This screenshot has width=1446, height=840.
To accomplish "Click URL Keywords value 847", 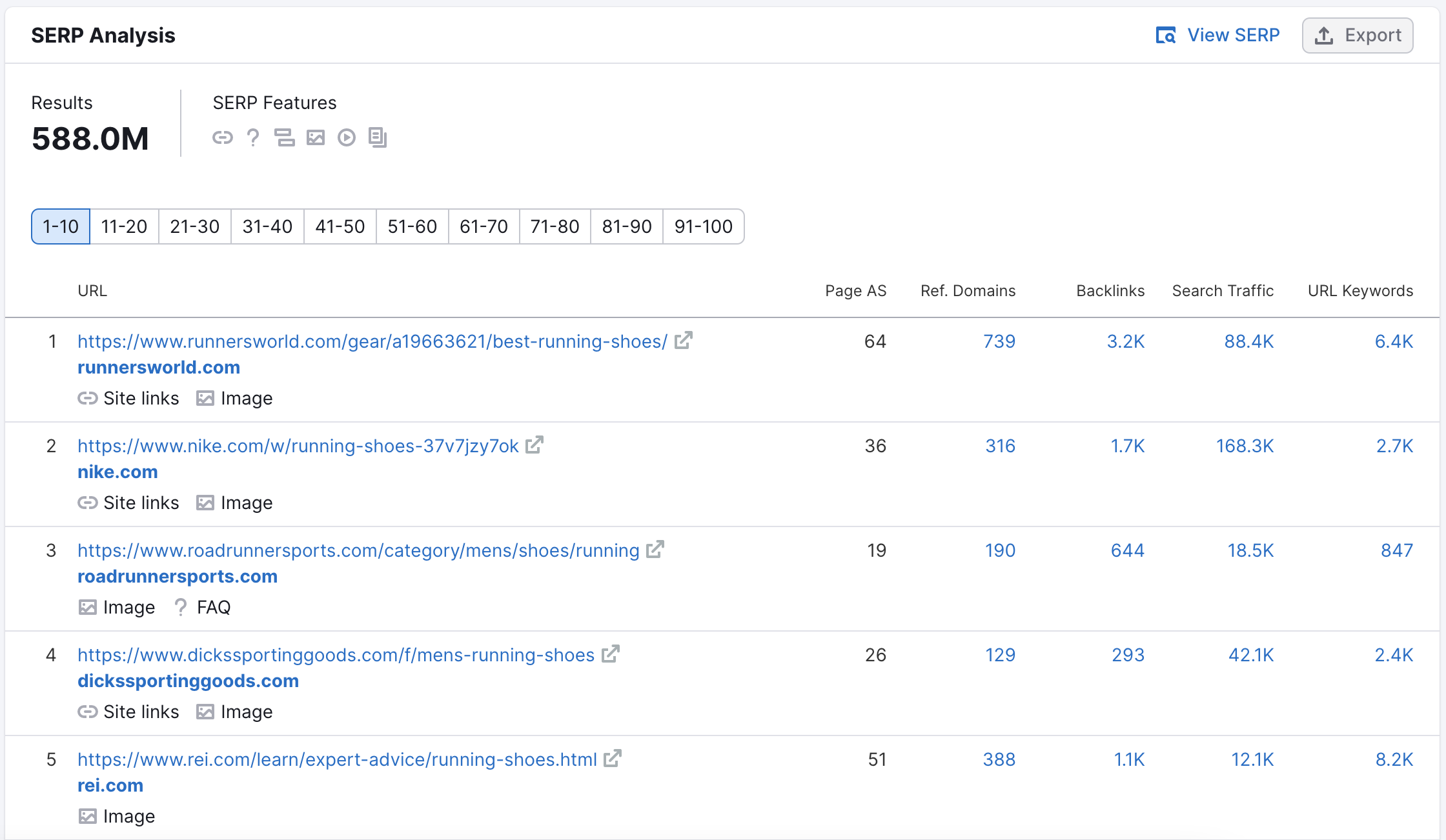I will pos(1397,550).
